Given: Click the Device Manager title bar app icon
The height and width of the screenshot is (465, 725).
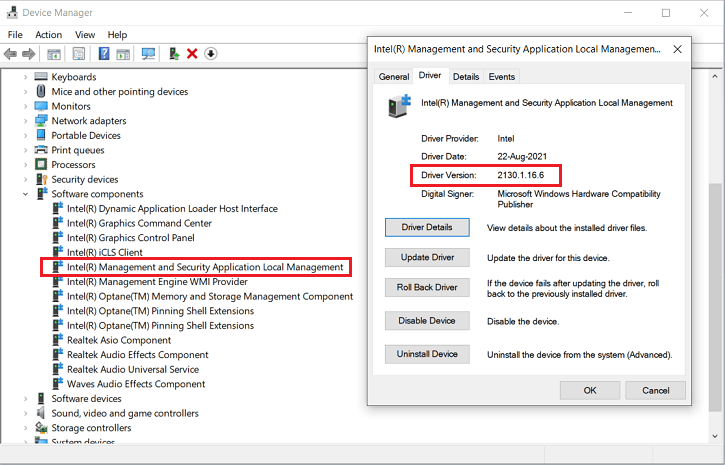Looking at the screenshot, I should (x=12, y=12).
